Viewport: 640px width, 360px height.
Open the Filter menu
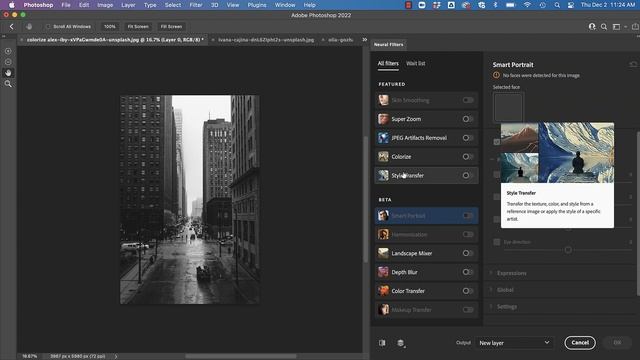tap(196, 5)
